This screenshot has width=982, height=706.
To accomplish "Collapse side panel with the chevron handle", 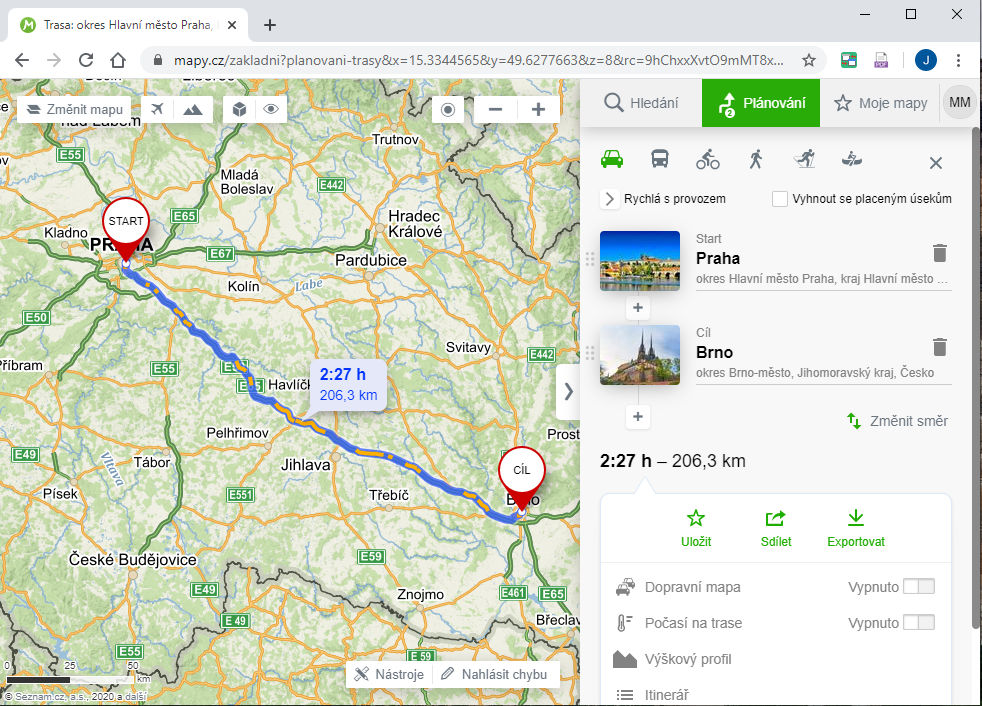I will tap(568, 391).
